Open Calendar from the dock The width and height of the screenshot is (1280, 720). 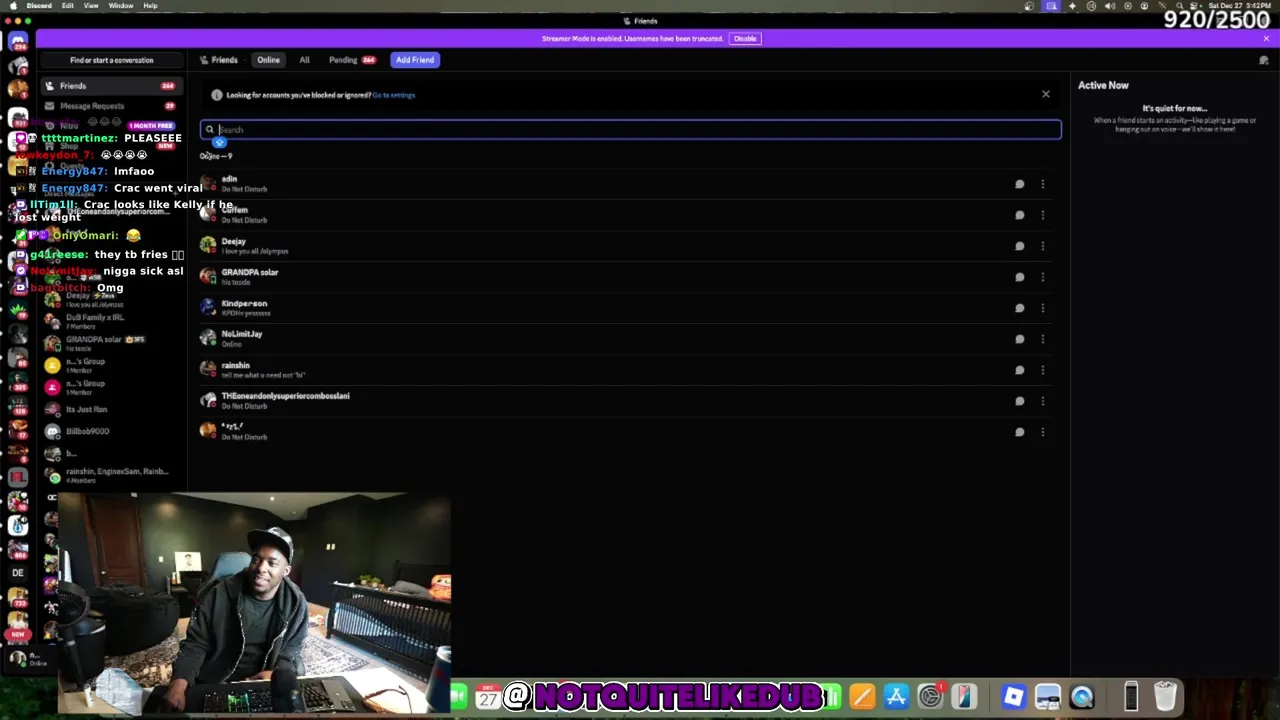click(488, 697)
